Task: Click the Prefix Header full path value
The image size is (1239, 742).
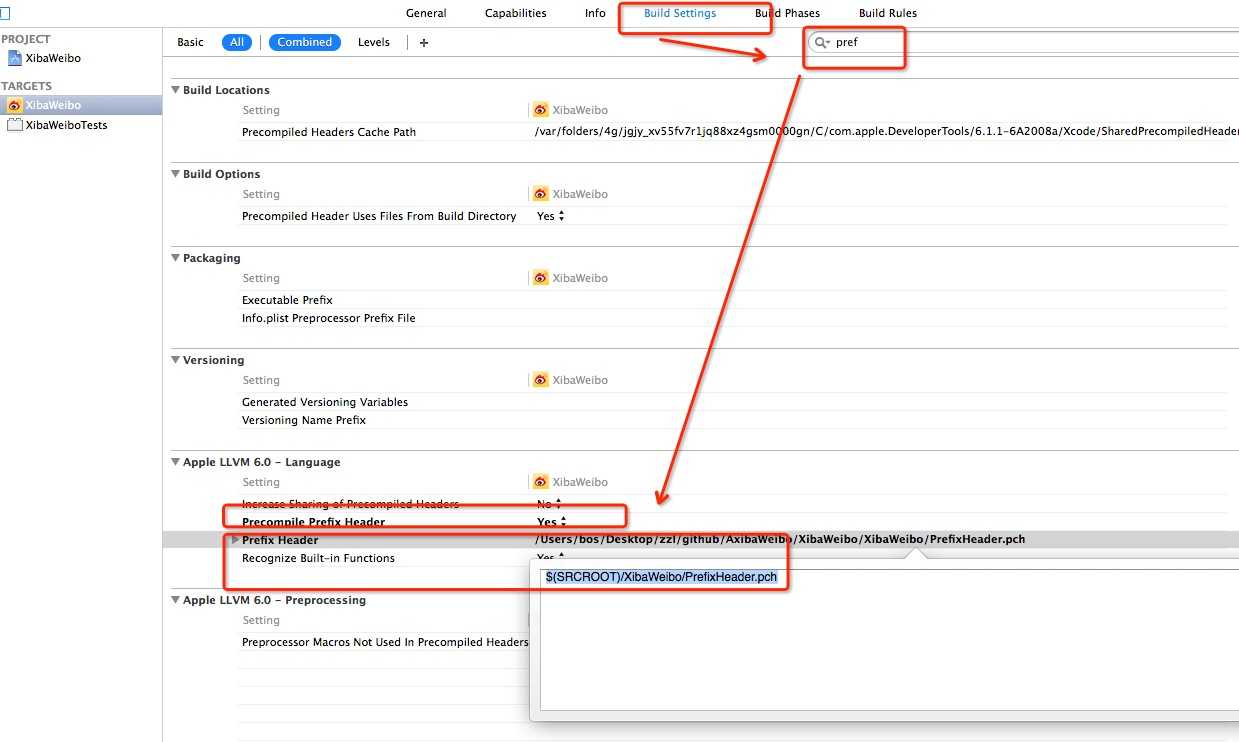Action: tap(780, 540)
